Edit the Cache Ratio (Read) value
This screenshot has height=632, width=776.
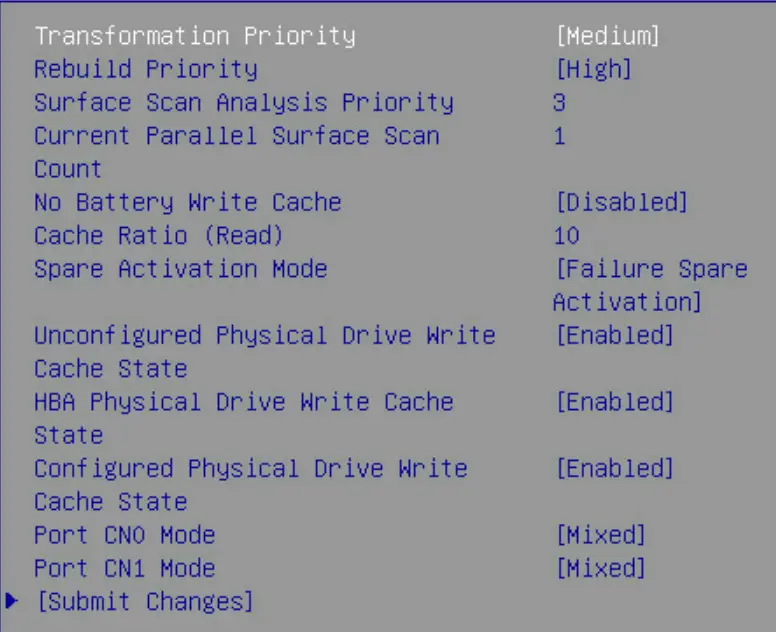tap(566, 236)
